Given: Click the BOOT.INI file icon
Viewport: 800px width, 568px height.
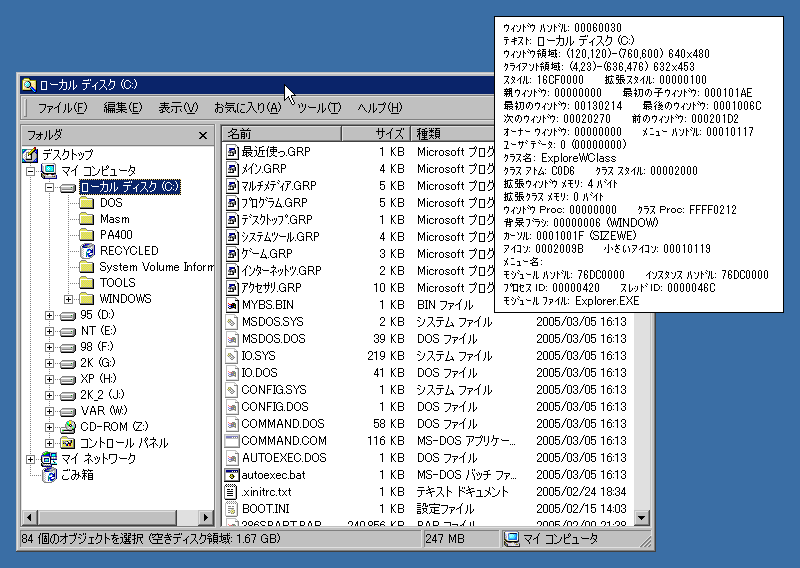Looking at the screenshot, I should [232, 509].
